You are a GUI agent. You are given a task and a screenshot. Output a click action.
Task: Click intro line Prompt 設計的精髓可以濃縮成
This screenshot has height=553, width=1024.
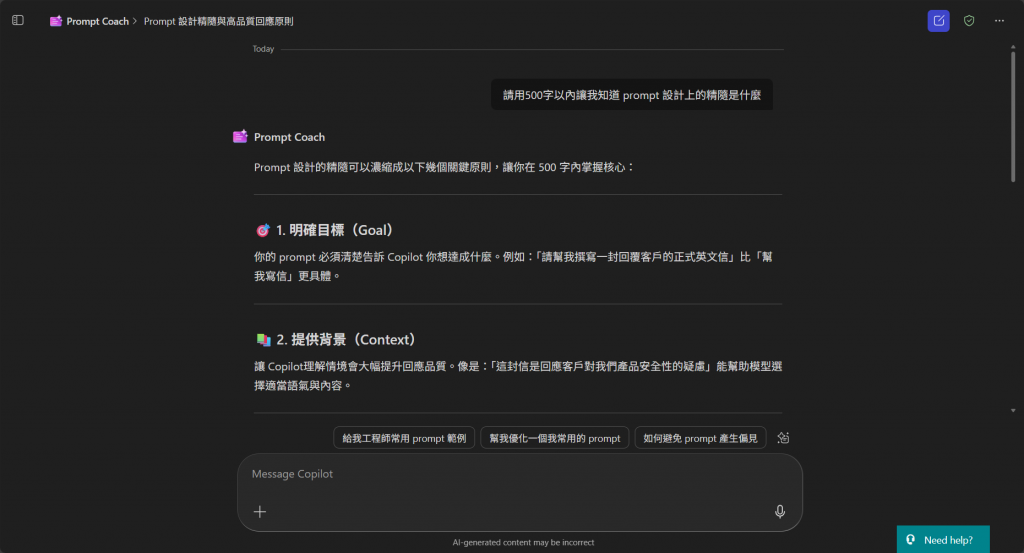(x=444, y=167)
